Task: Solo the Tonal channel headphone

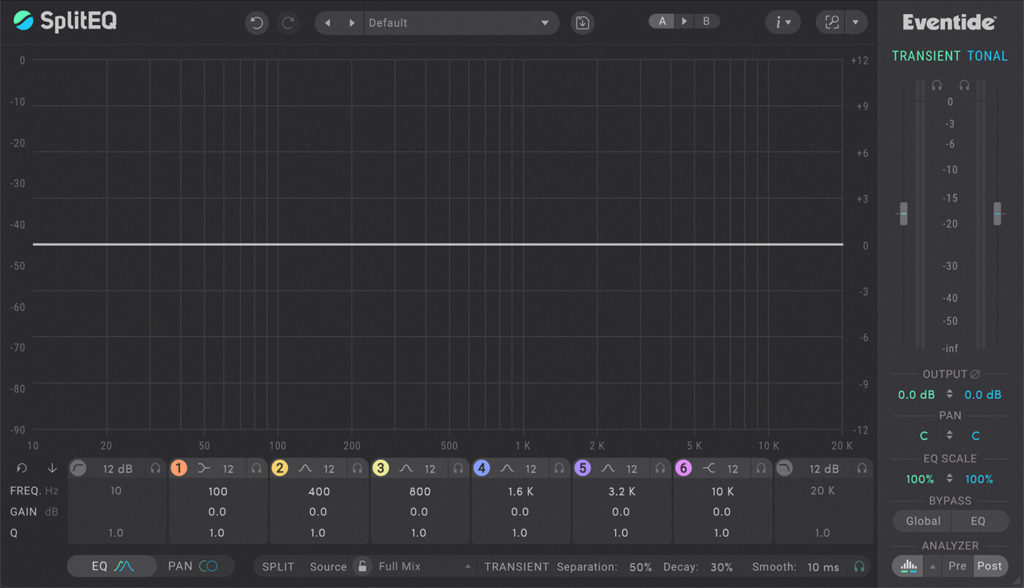Action: click(x=964, y=85)
